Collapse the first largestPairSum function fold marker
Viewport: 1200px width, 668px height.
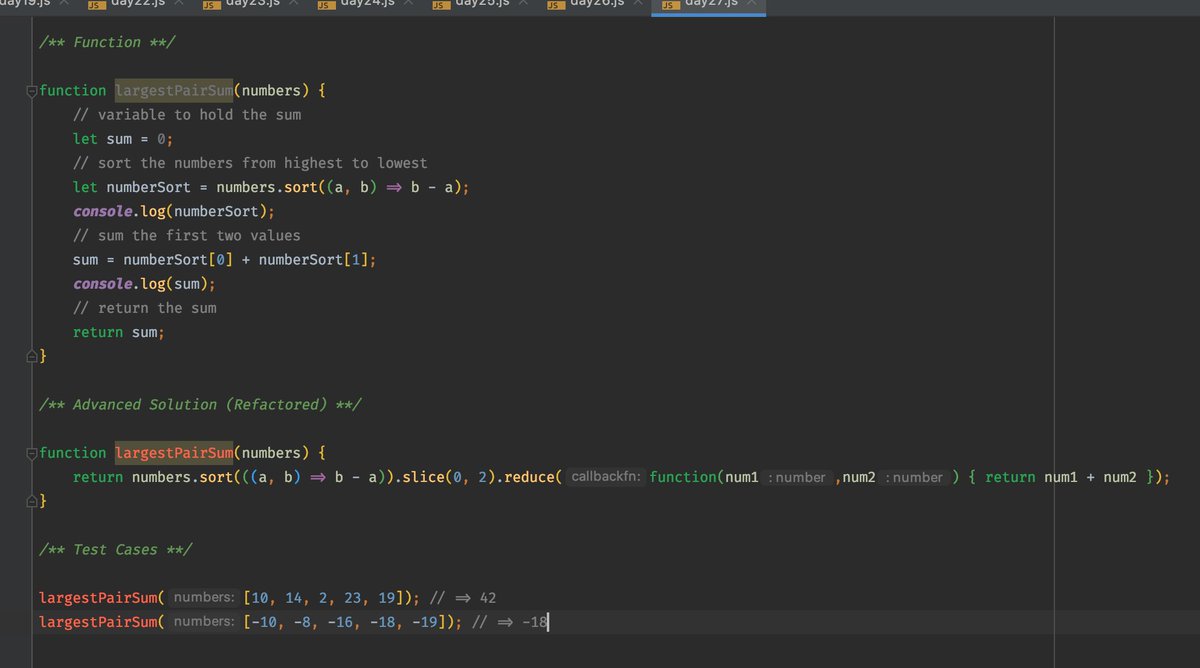[32, 91]
